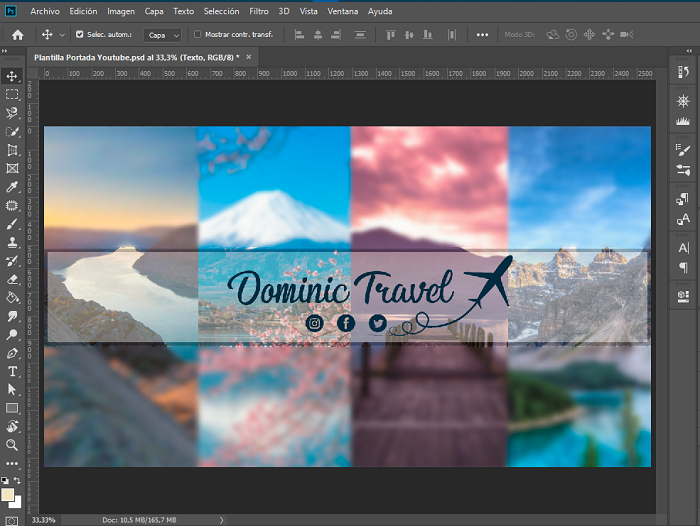Enable Mostrar contr. transf. checkbox
Screen dimensions: 700x526
click(197, 34)
